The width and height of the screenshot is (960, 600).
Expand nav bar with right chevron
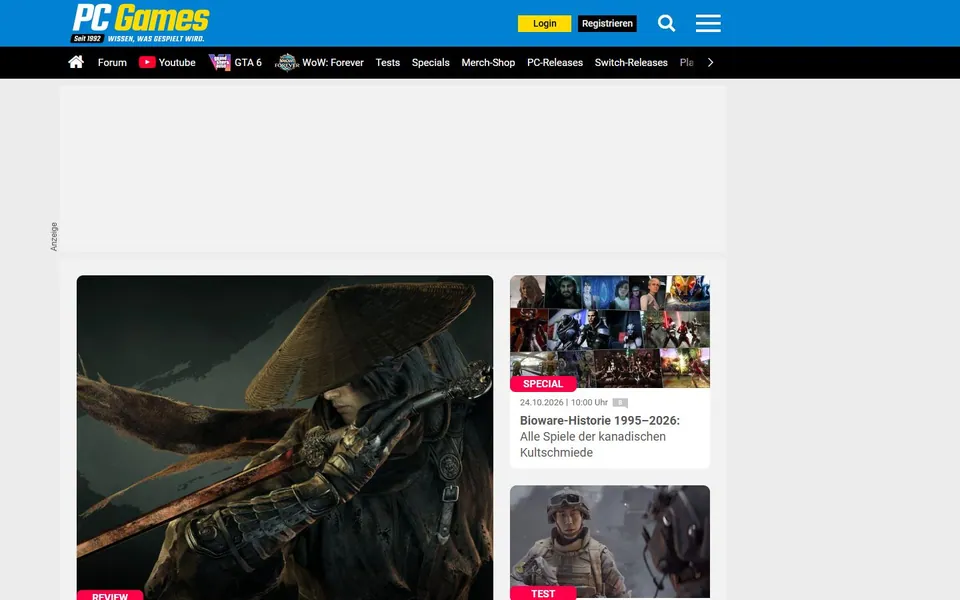710,62
